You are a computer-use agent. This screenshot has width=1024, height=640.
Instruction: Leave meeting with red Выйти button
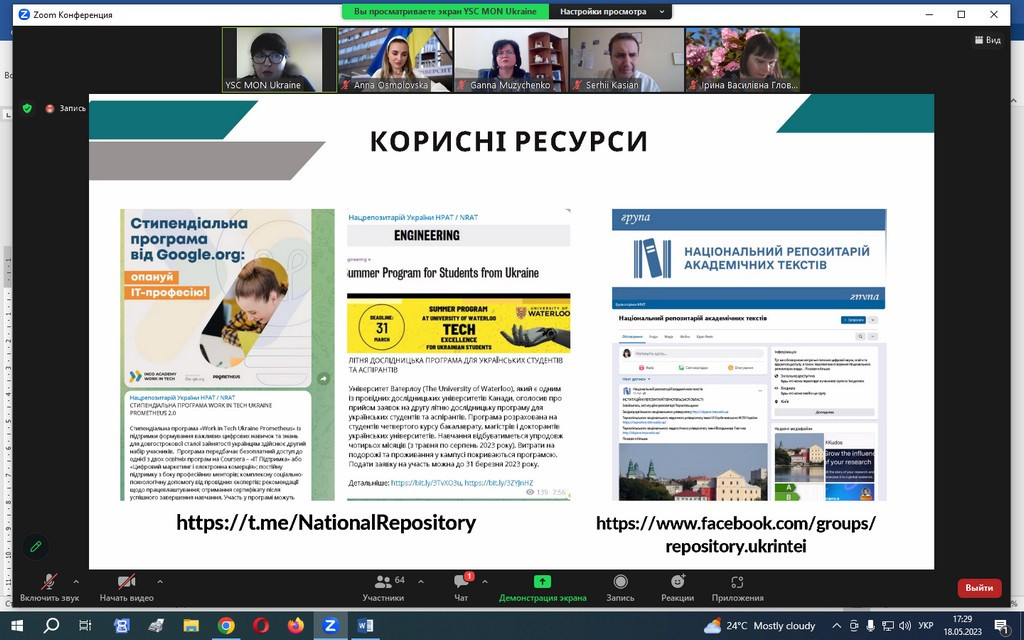979,588
